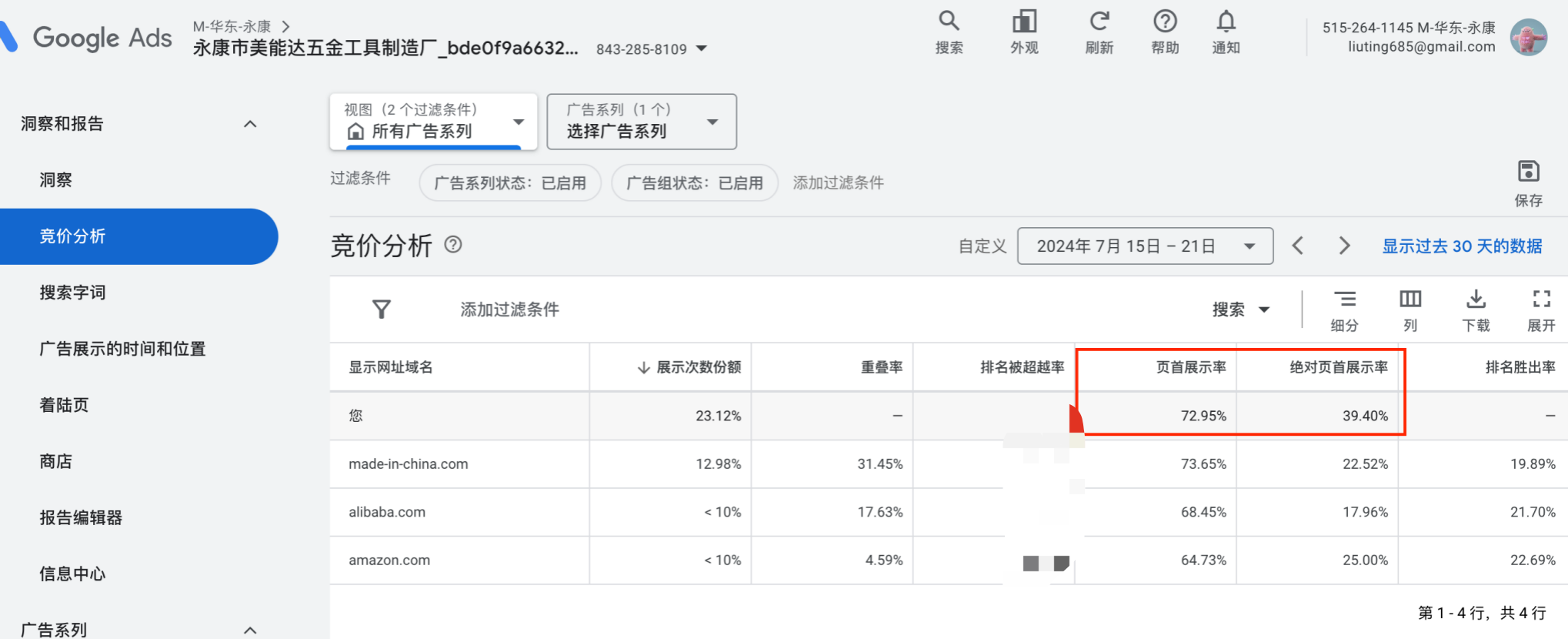Sort by 页首展示率 column header

(x=1191, y=367)
